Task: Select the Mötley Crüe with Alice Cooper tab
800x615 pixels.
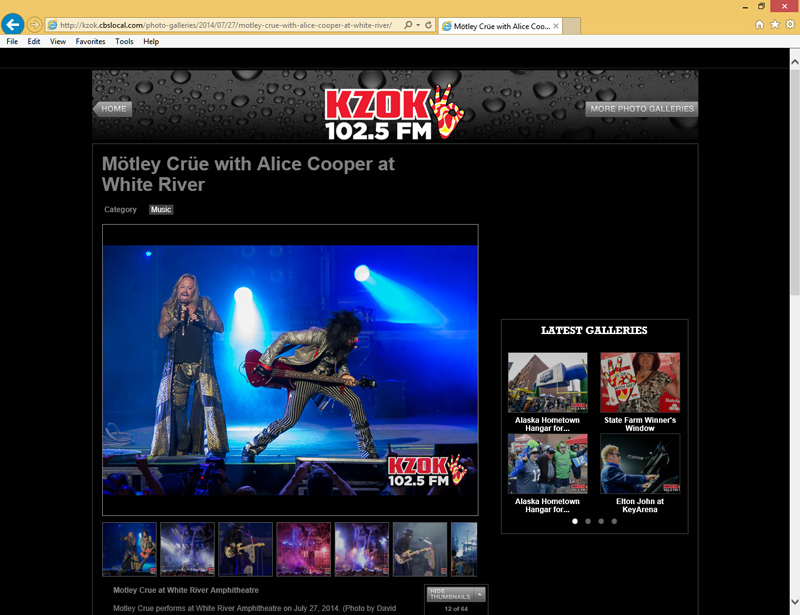Action: coord(500,26)
